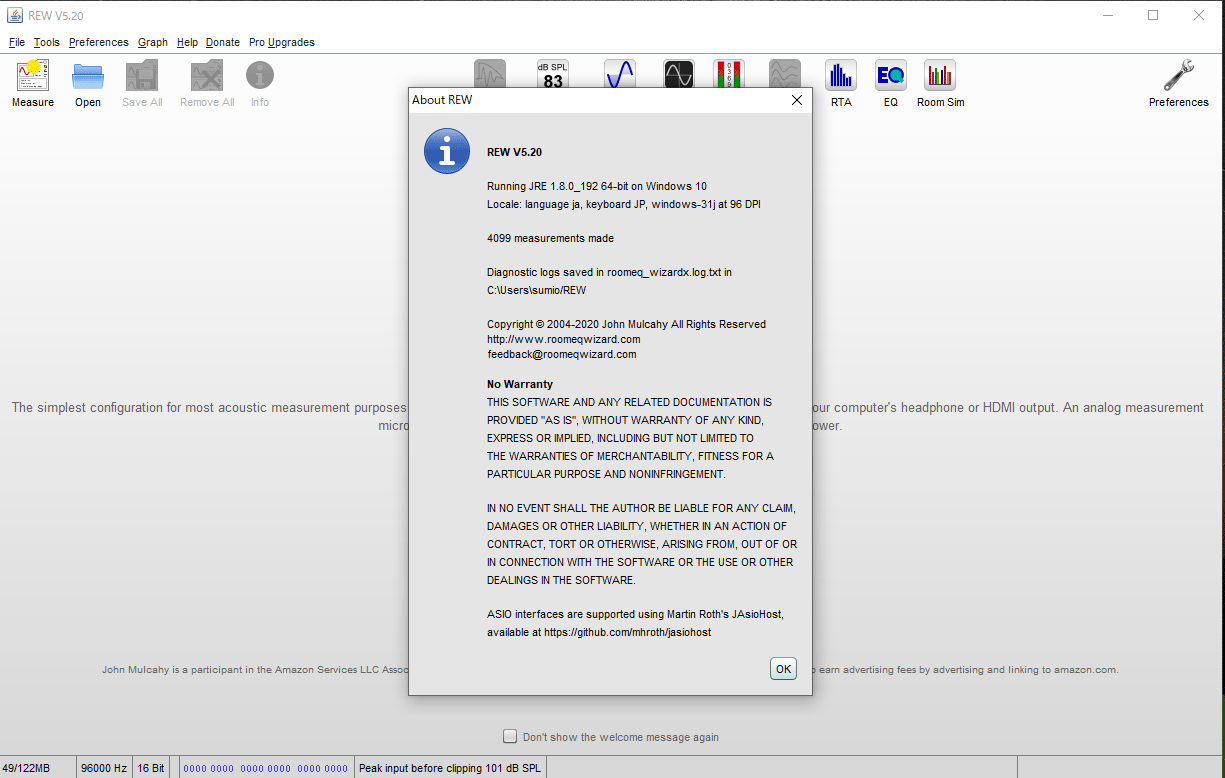This screenshot has width=1225, height=778.
Task: Open the dB SPL meter
Action: click(x=553, y=74)
